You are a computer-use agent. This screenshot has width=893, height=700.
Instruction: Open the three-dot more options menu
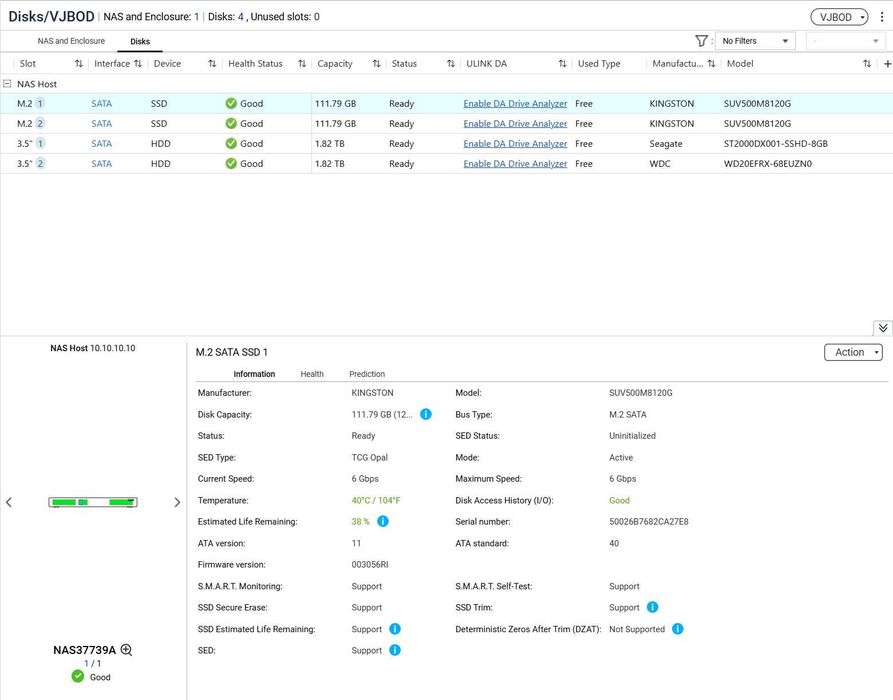tap(882, 17)
